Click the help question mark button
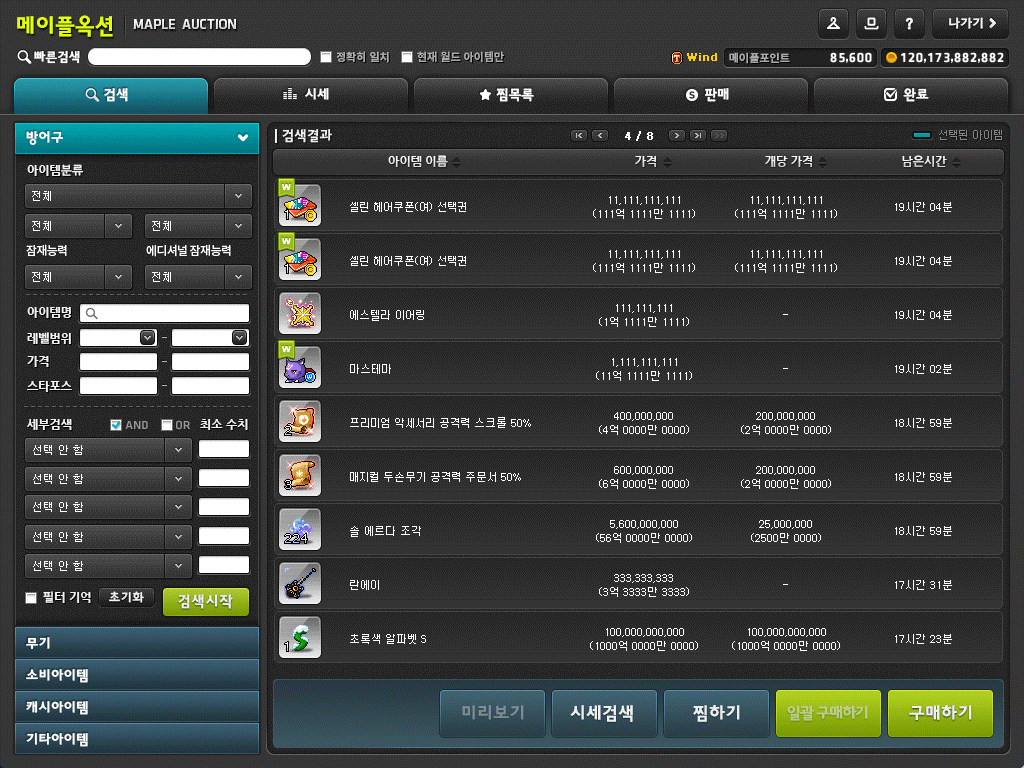1024x768 pixels. coord(908,23)
